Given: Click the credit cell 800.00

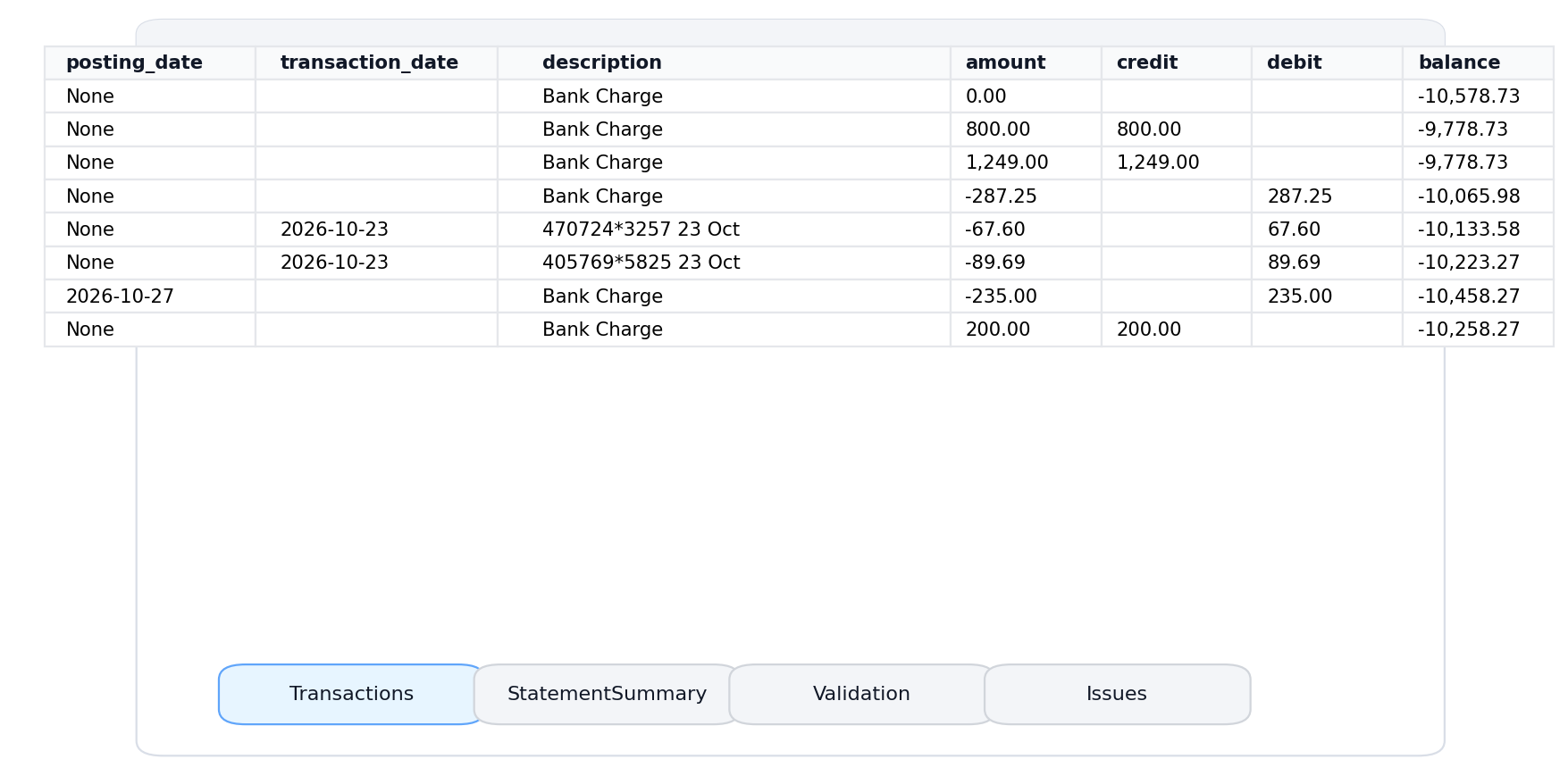Looking at the screenshot, I should tap(1177, 129).
